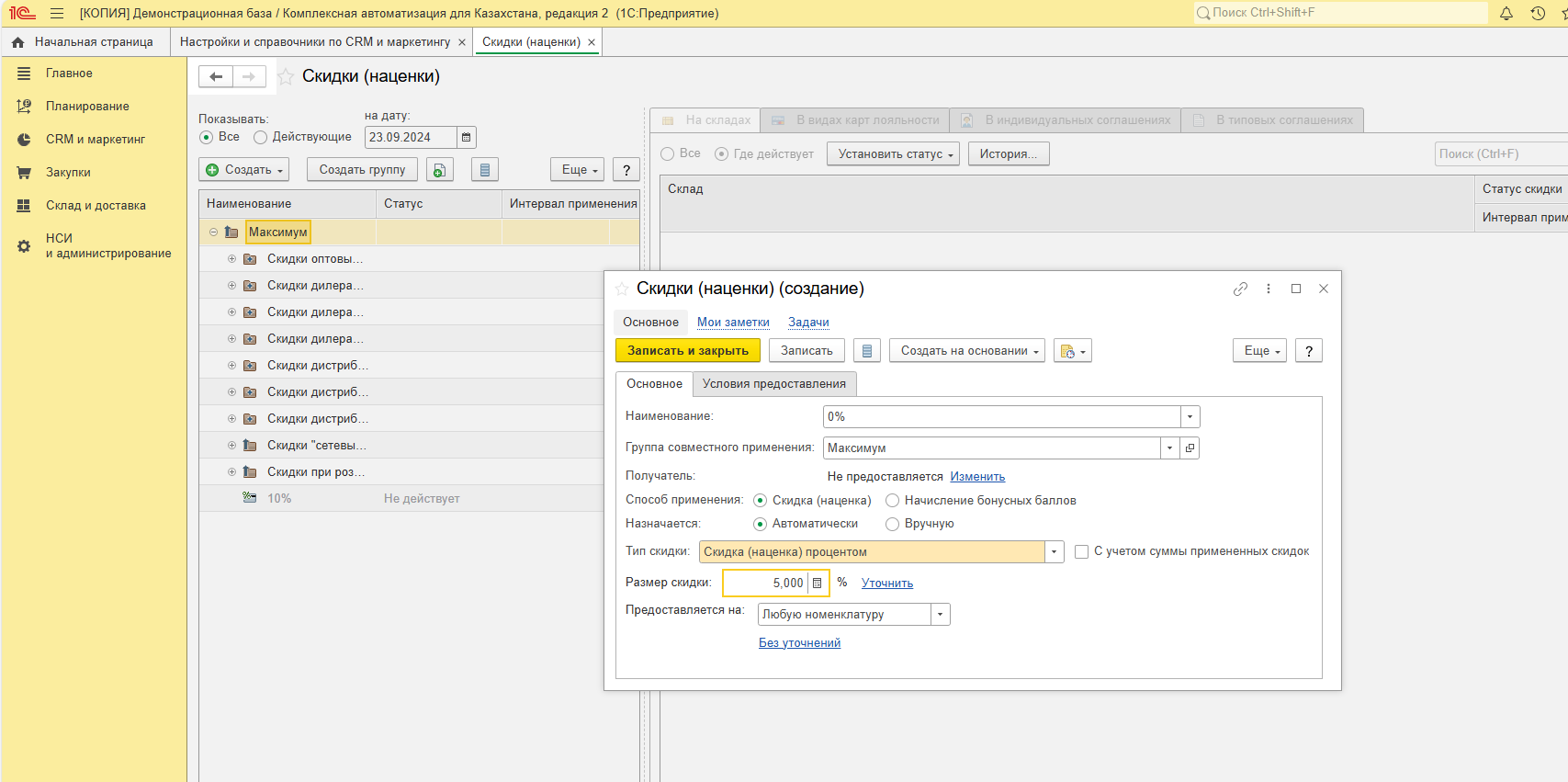Open the Группа совместного применения record button
The width and height of the screenshot is (1568, 782).
pyautogui.click(x=1190, y=448)
